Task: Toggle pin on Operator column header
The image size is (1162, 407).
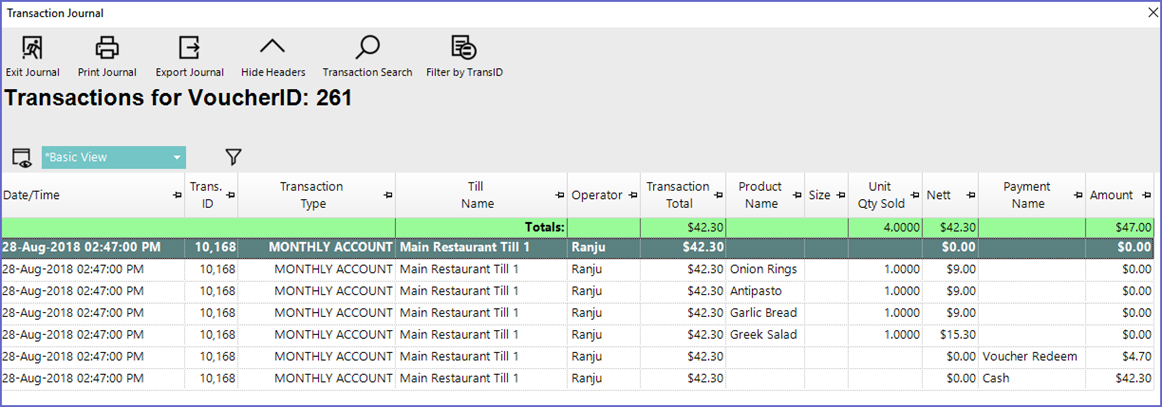Action: click(x=632, y=195)
